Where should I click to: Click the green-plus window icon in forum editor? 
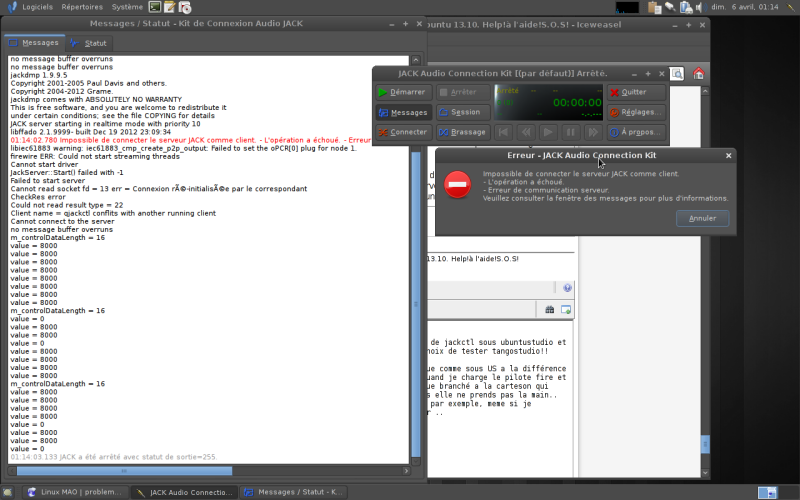[x=566, y=310]
